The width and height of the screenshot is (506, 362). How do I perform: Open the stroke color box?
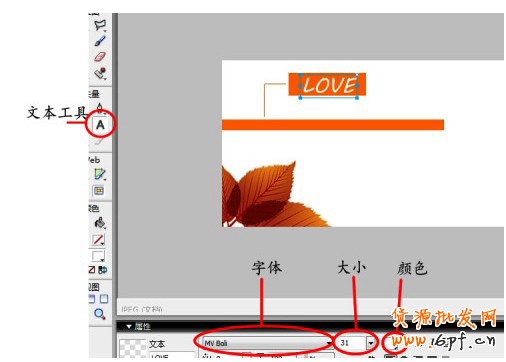coord(98,239)
